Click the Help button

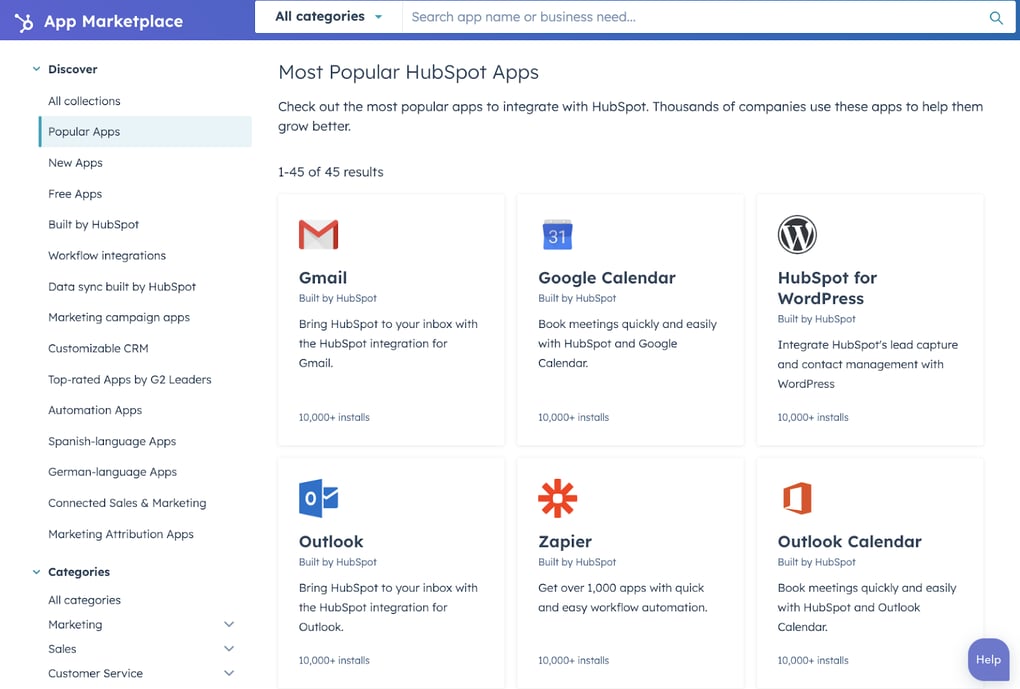[988, 659]
